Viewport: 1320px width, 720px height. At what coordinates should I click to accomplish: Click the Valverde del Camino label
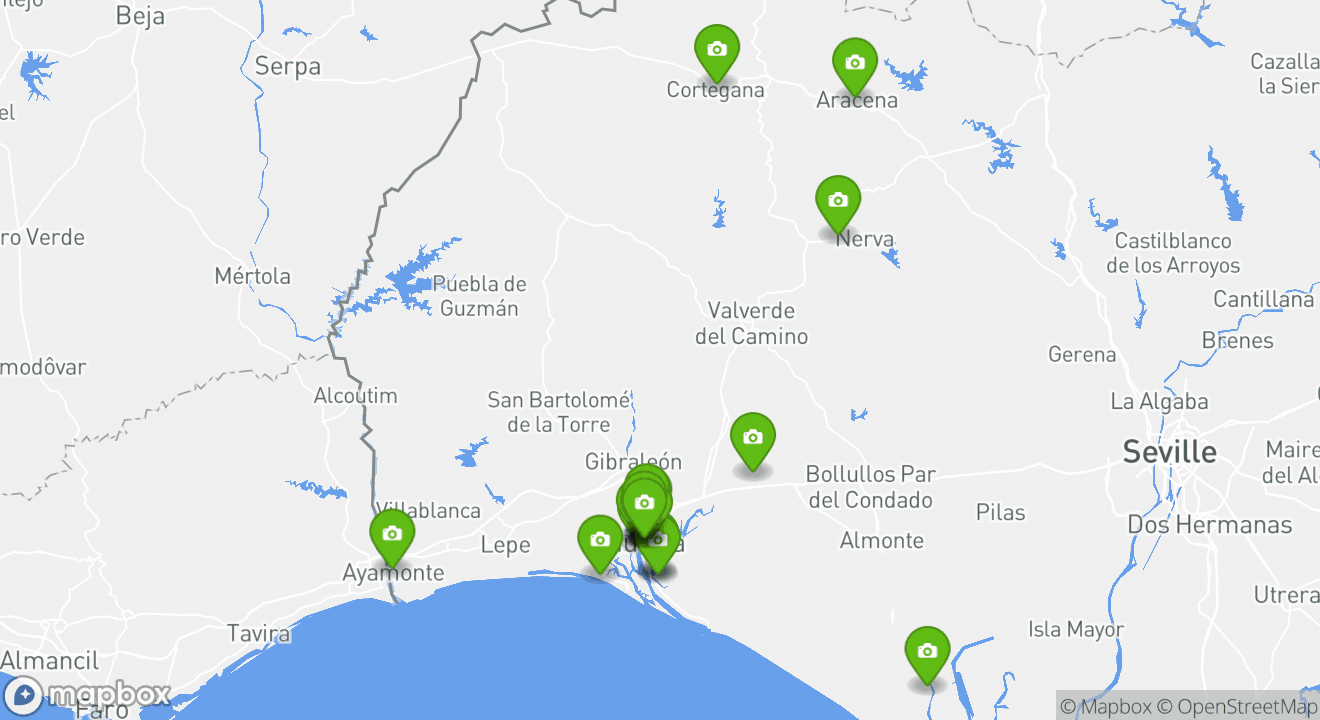tap(751, 323)
